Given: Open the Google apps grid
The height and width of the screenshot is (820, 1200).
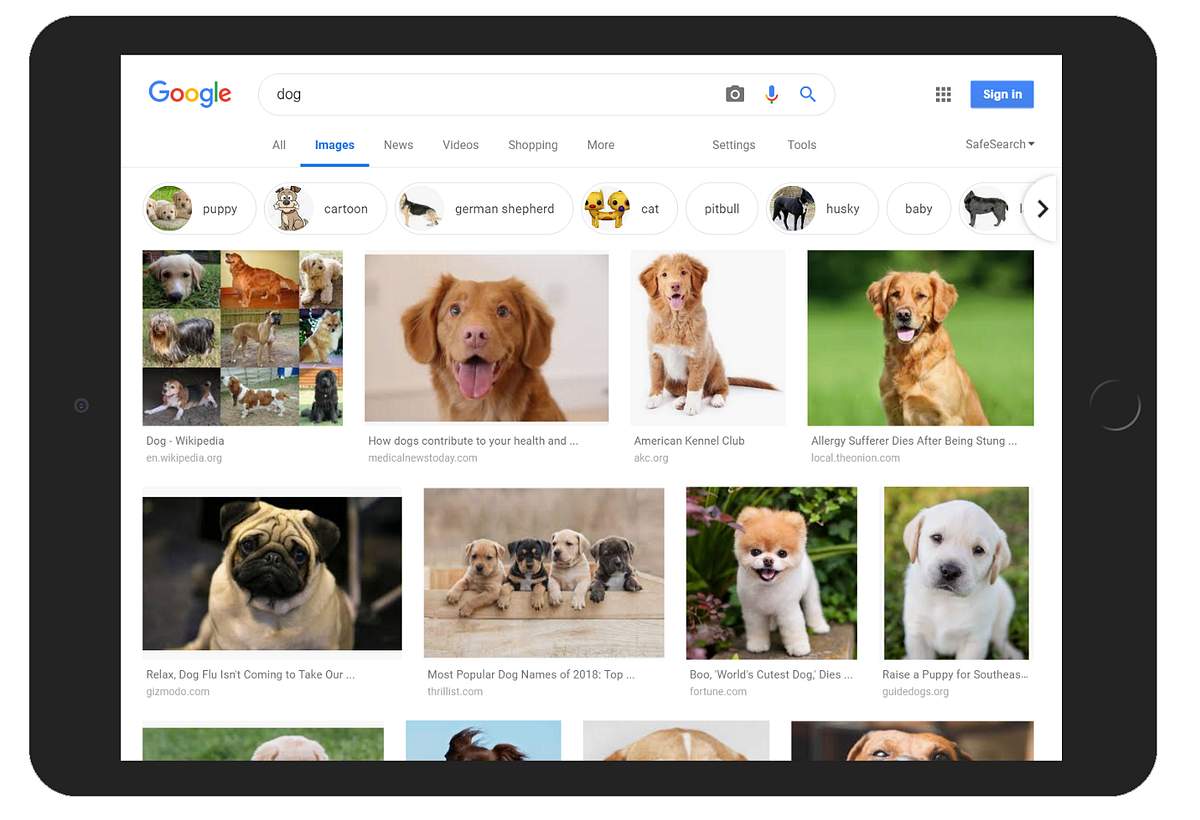Looking at the screenshot, I should pos(943,94).
